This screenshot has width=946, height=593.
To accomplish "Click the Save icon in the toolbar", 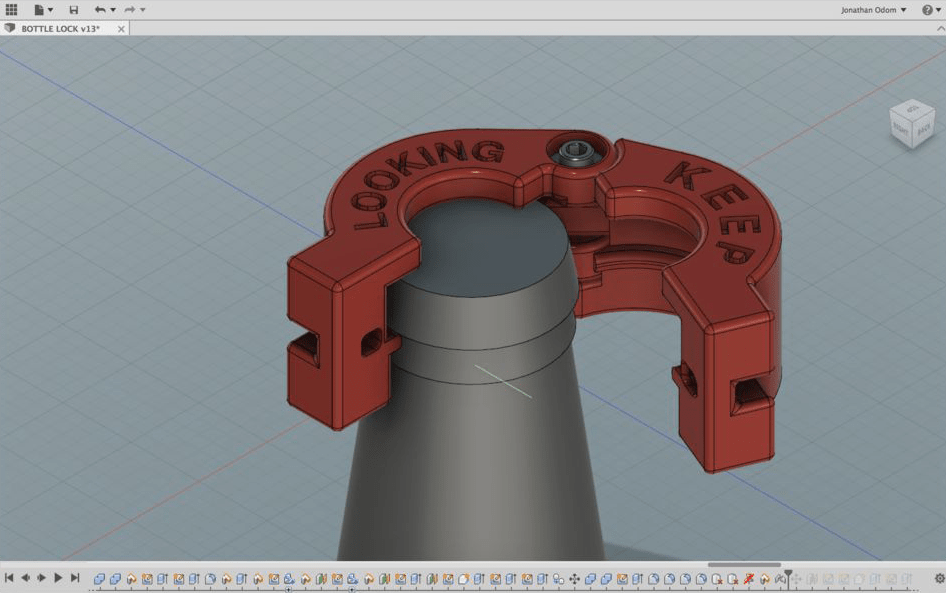I will pyautogui.click(x=74, y=9).
